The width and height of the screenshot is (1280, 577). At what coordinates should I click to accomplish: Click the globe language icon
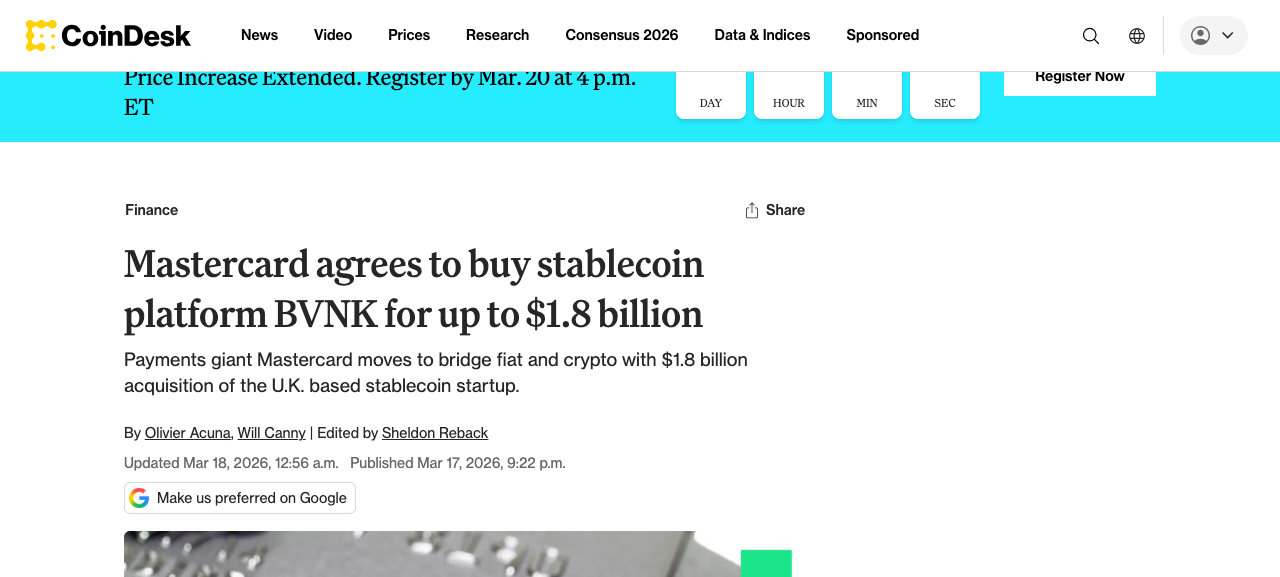[x=1137, y=36]
